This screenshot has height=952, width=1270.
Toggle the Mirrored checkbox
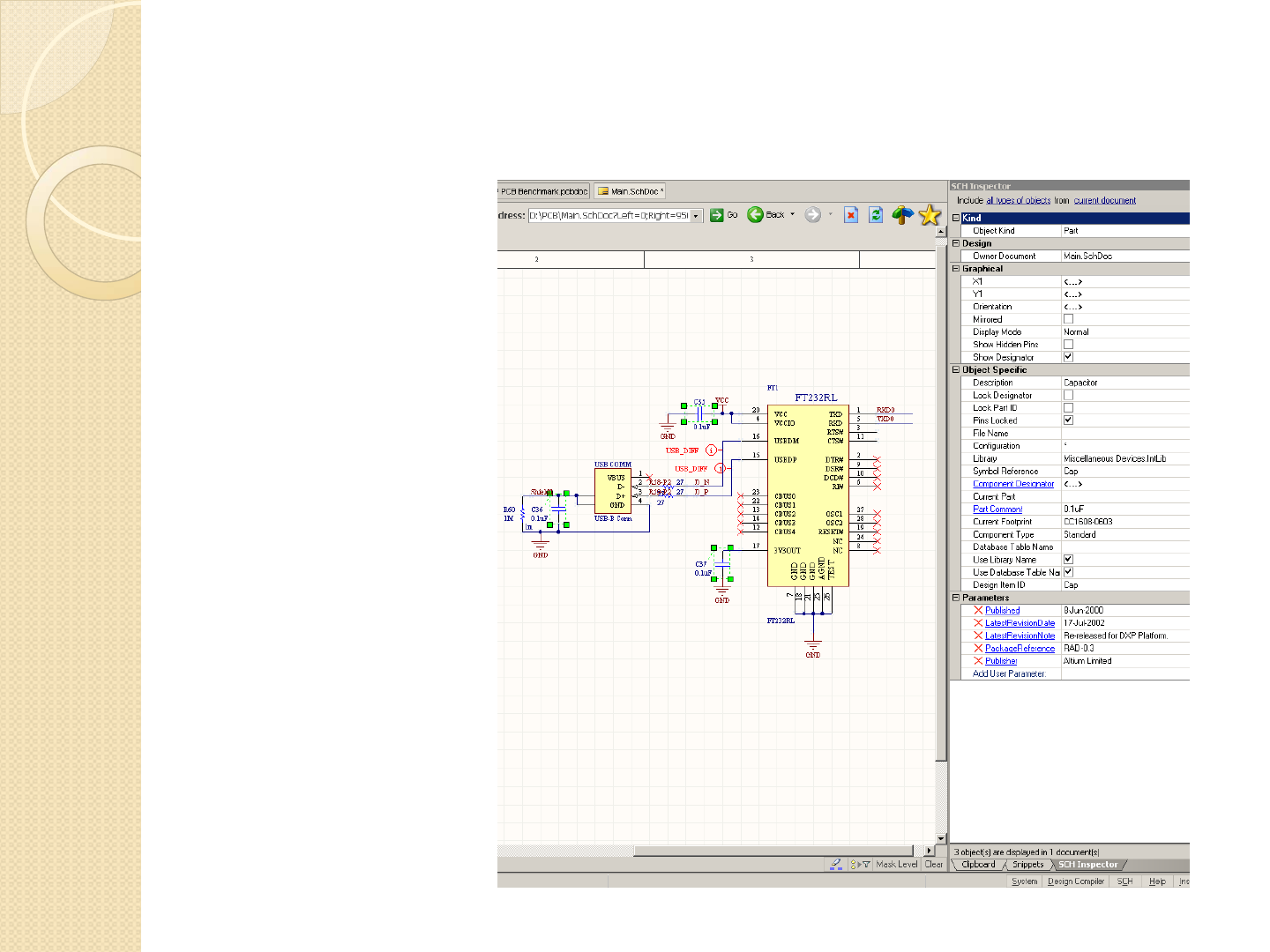1068,319
